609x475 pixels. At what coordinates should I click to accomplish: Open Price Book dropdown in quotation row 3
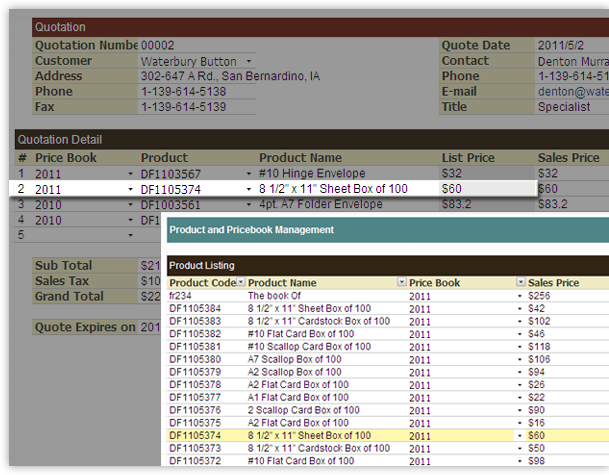click(x=130, y=204)
